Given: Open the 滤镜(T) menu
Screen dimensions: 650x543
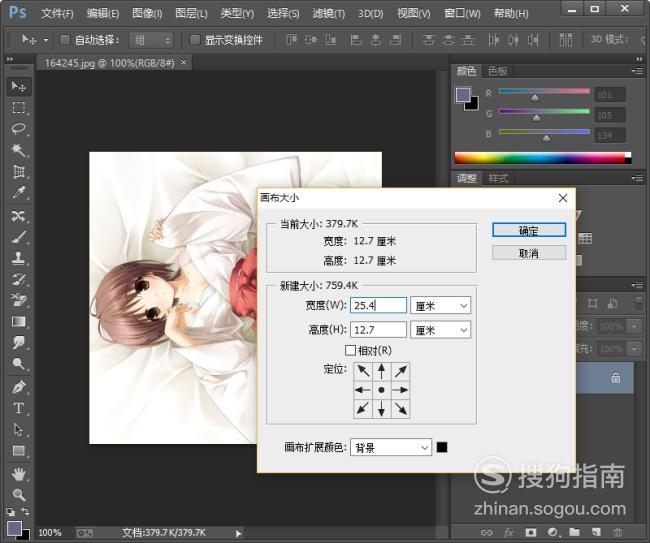Looking at the screenshot, I should tap(328, 14).
